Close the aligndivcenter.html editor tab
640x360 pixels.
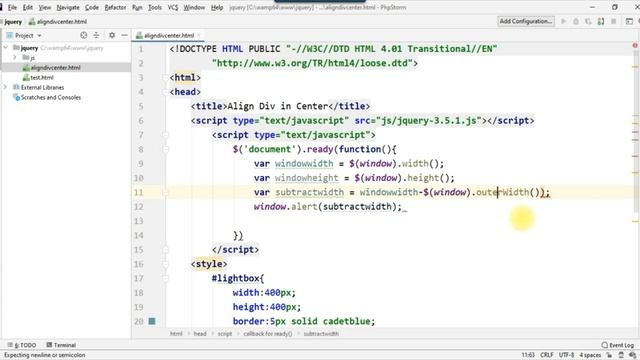click(x=199, y=36)
